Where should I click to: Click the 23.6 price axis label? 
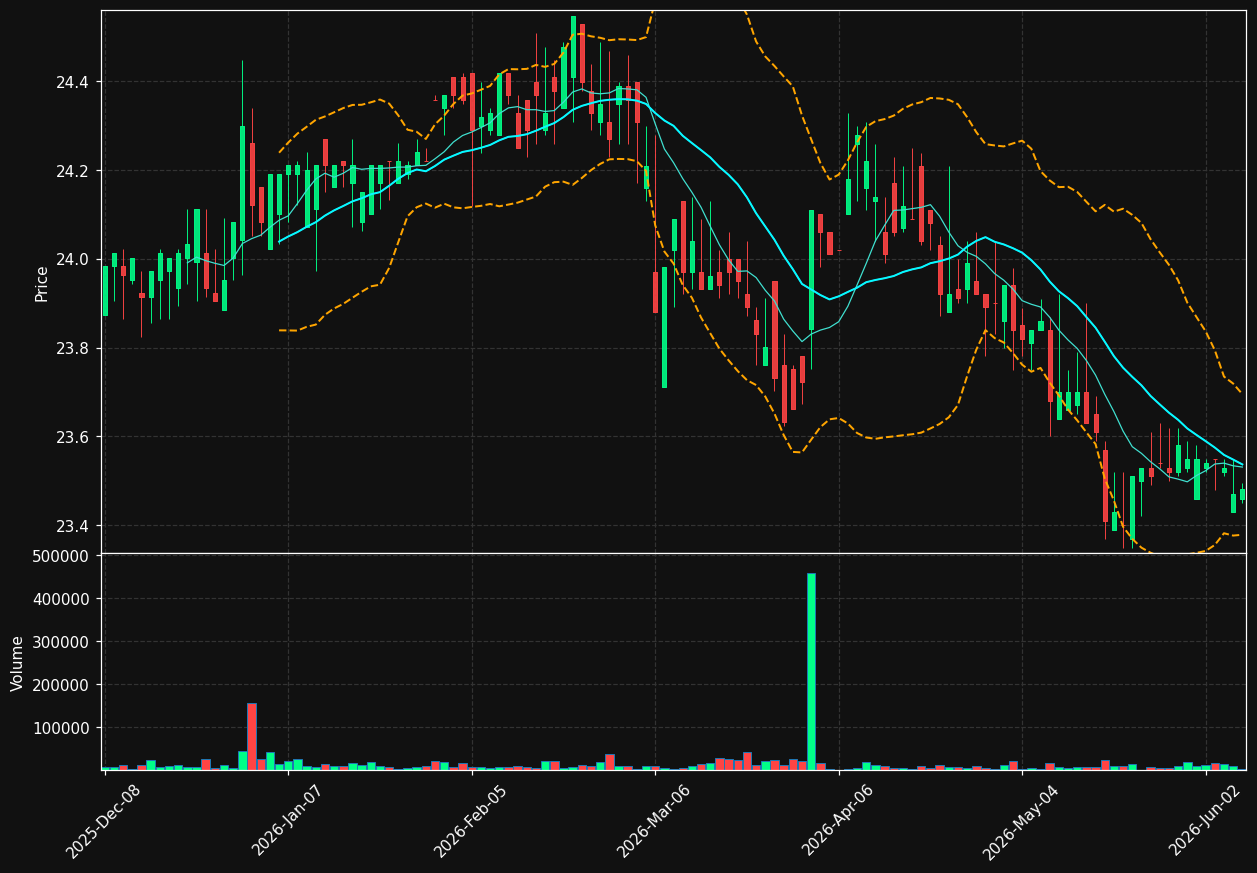(x=72, y=438)
